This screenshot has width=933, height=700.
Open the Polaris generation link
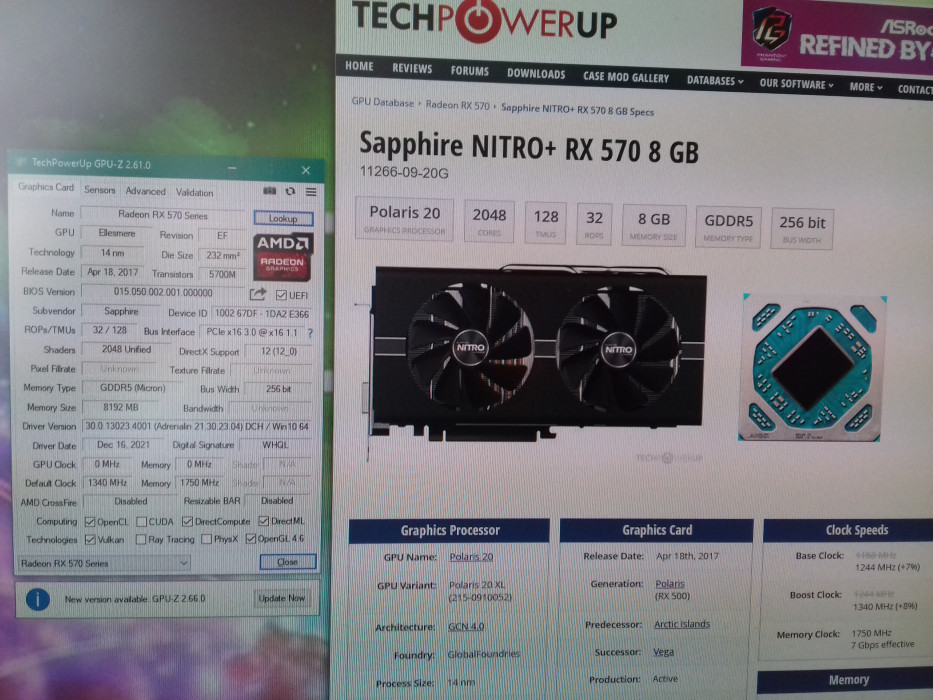(x=670, y=583)
